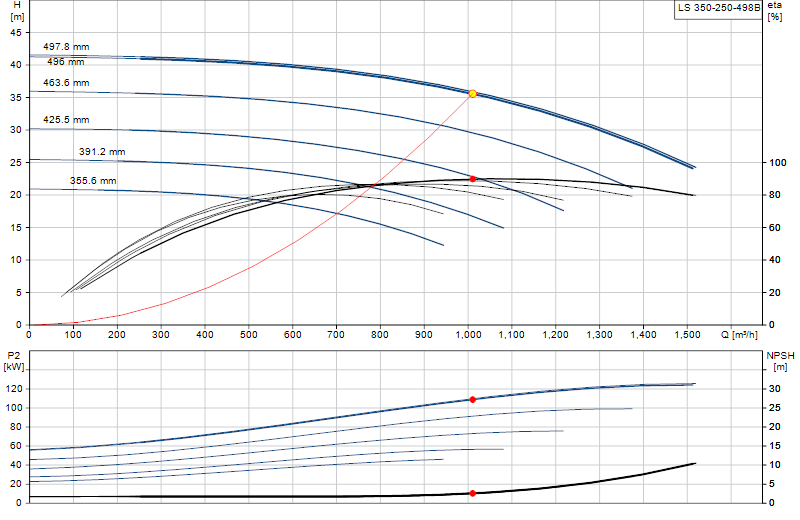The width and height of the screenshot is (800, 520).
Task: Click the NPSH [m] axis label
Action: point(780,361)
